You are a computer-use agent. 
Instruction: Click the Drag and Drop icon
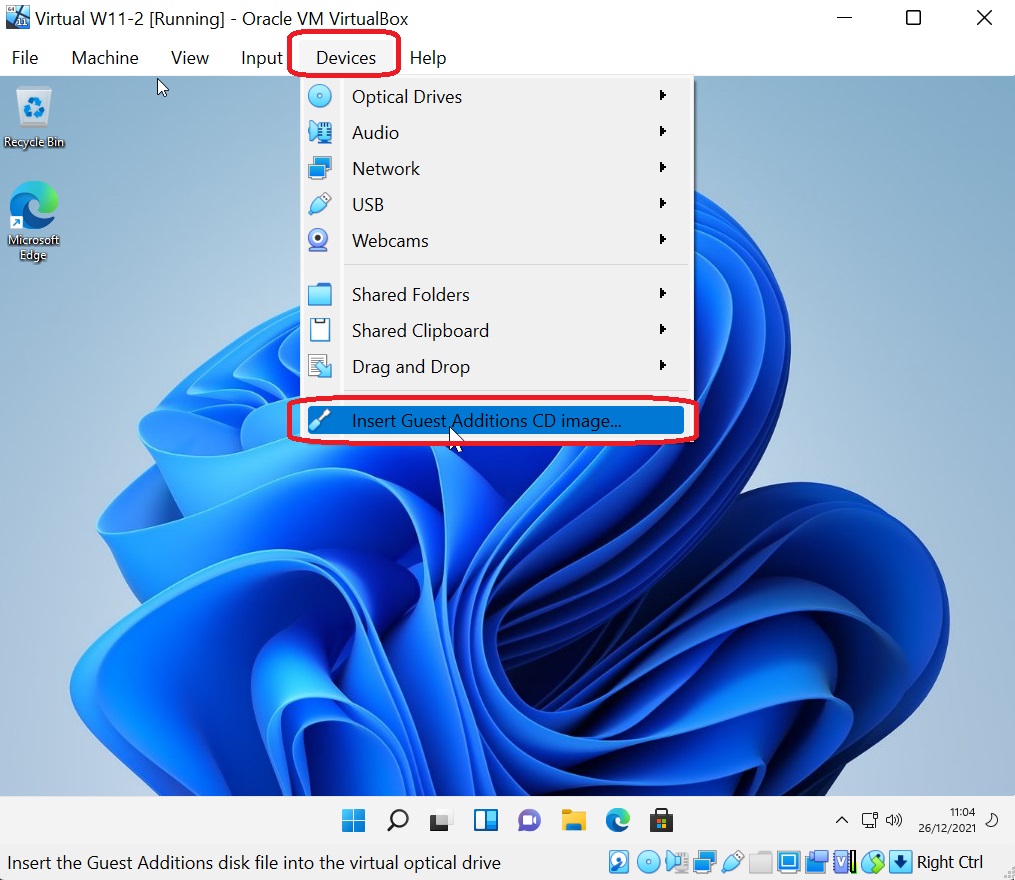pyautogui.click(x=320, y=367)
